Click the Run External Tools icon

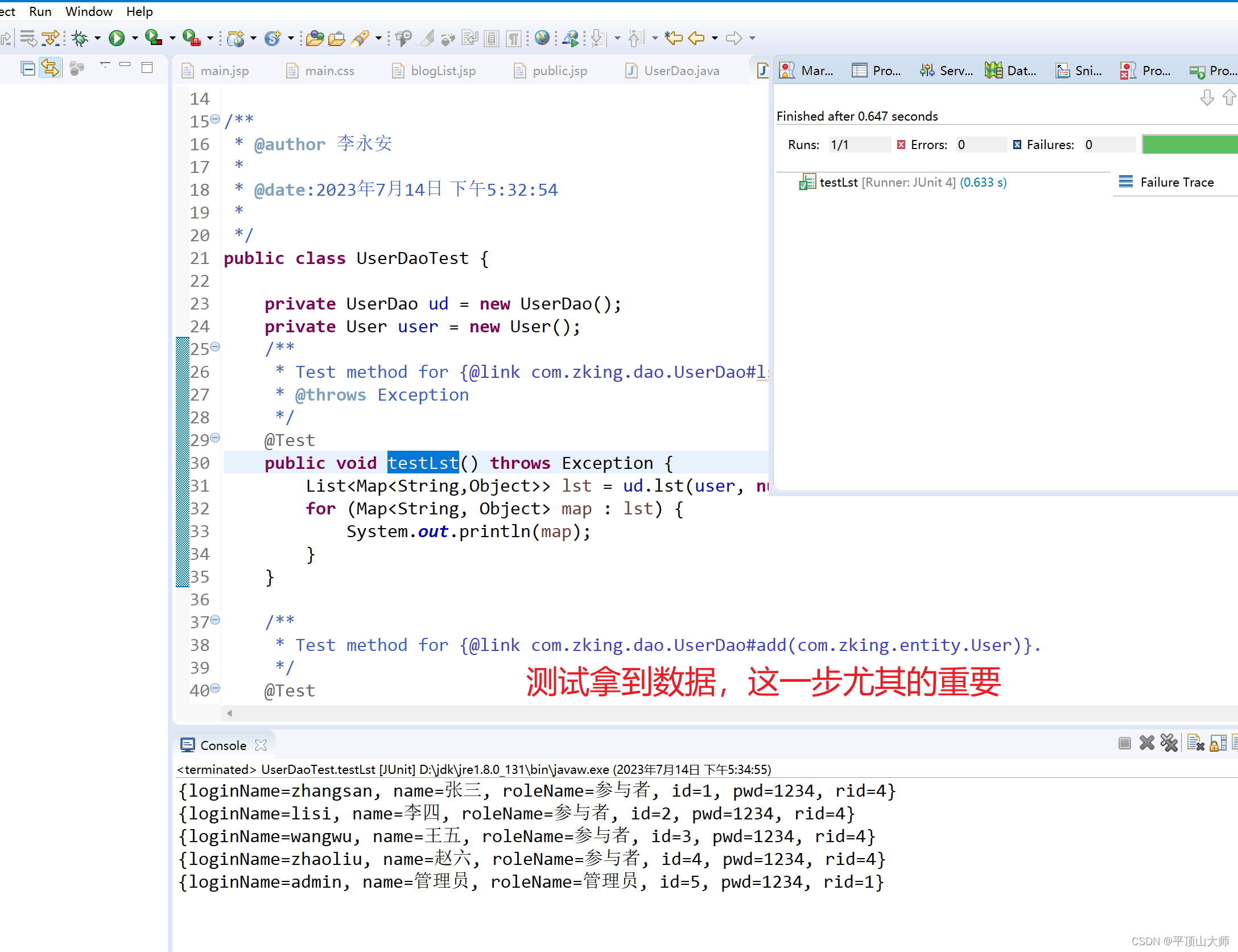coord(191,38)
